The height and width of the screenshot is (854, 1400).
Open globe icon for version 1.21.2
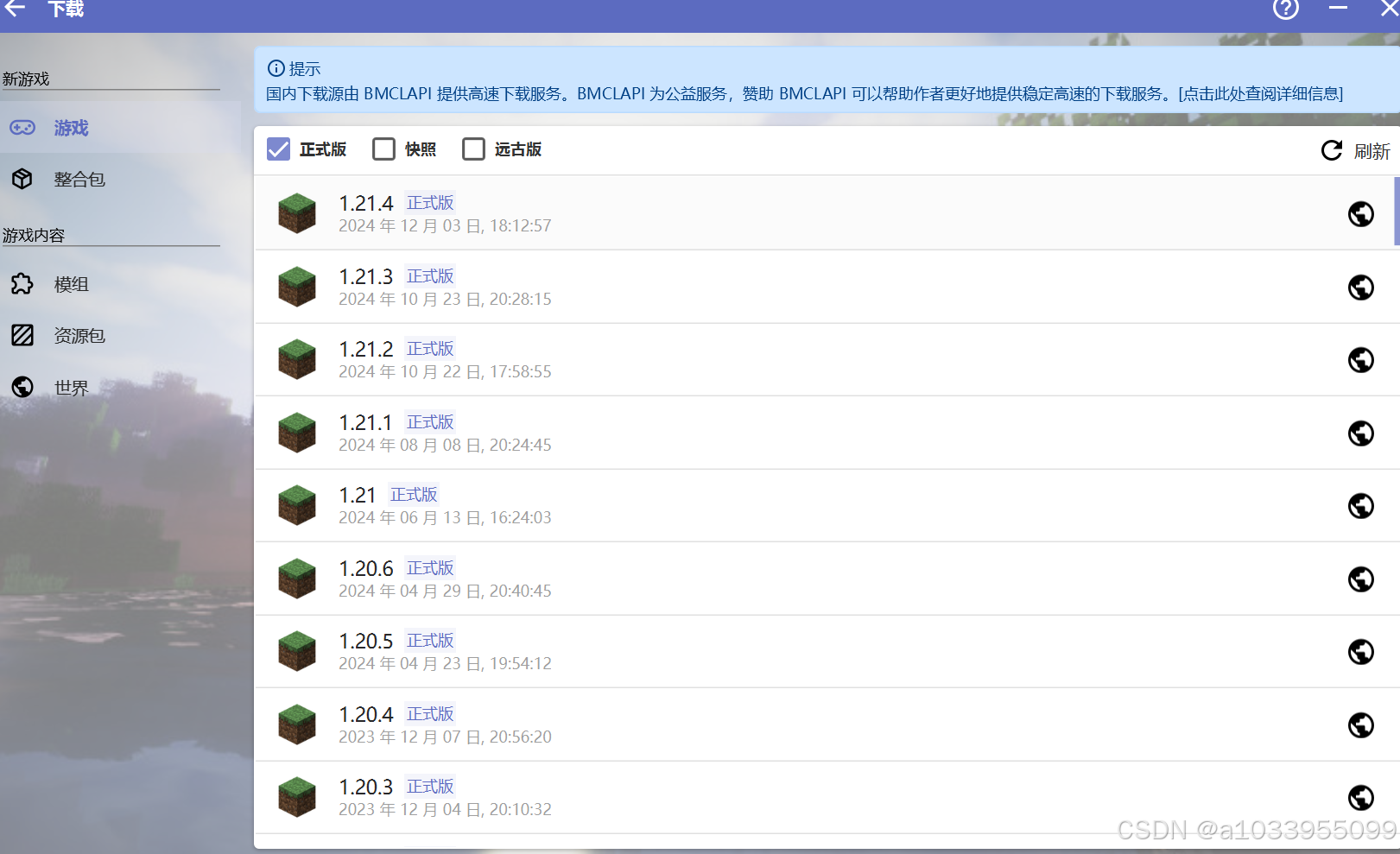click(1361, 359)
